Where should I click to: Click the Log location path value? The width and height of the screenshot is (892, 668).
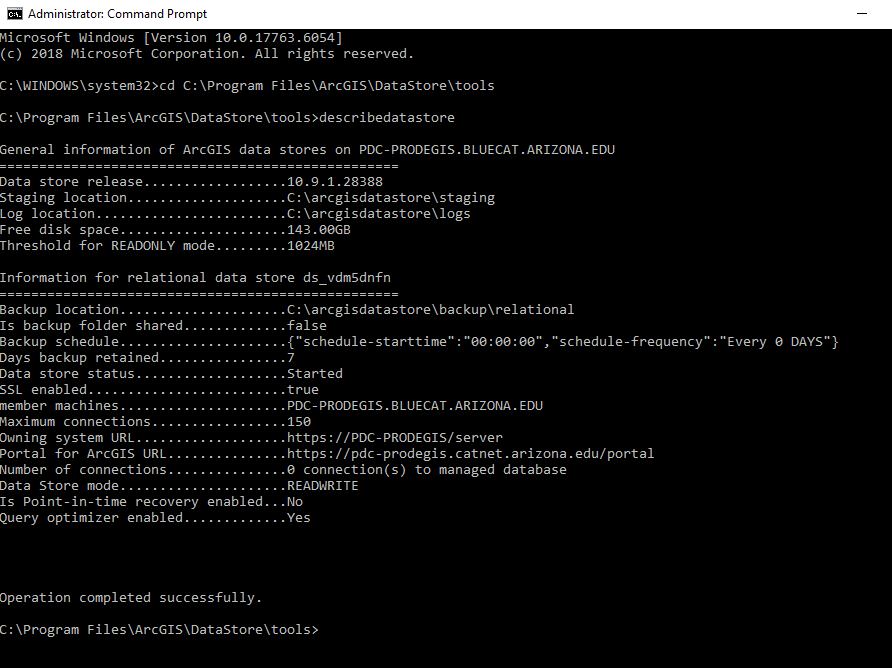point(378,214)
